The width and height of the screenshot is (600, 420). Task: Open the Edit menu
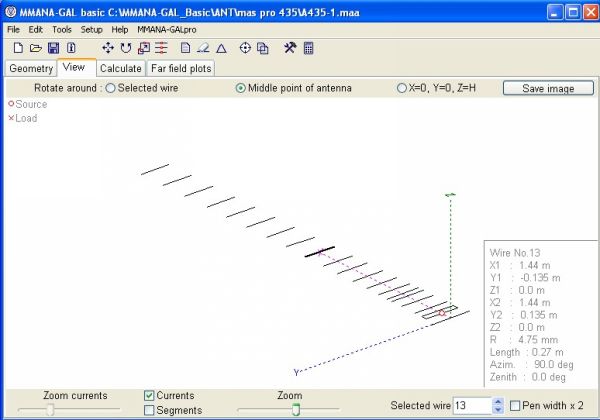[36, 29]
